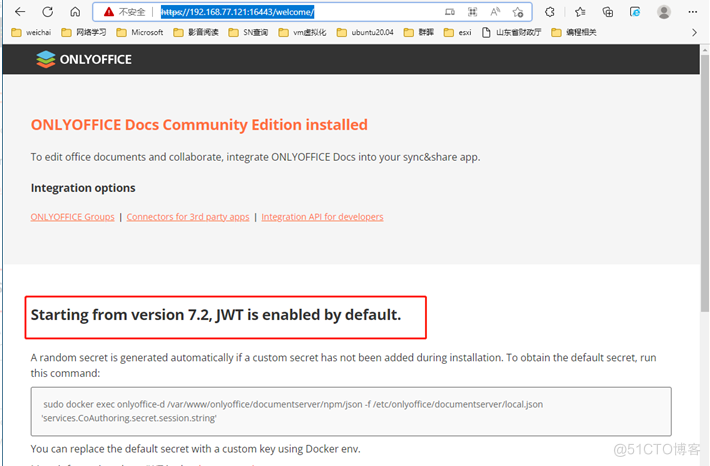This screenshot has width=710, height=466.
Task: Open the user profile avatar
Action: coord(663,12)
